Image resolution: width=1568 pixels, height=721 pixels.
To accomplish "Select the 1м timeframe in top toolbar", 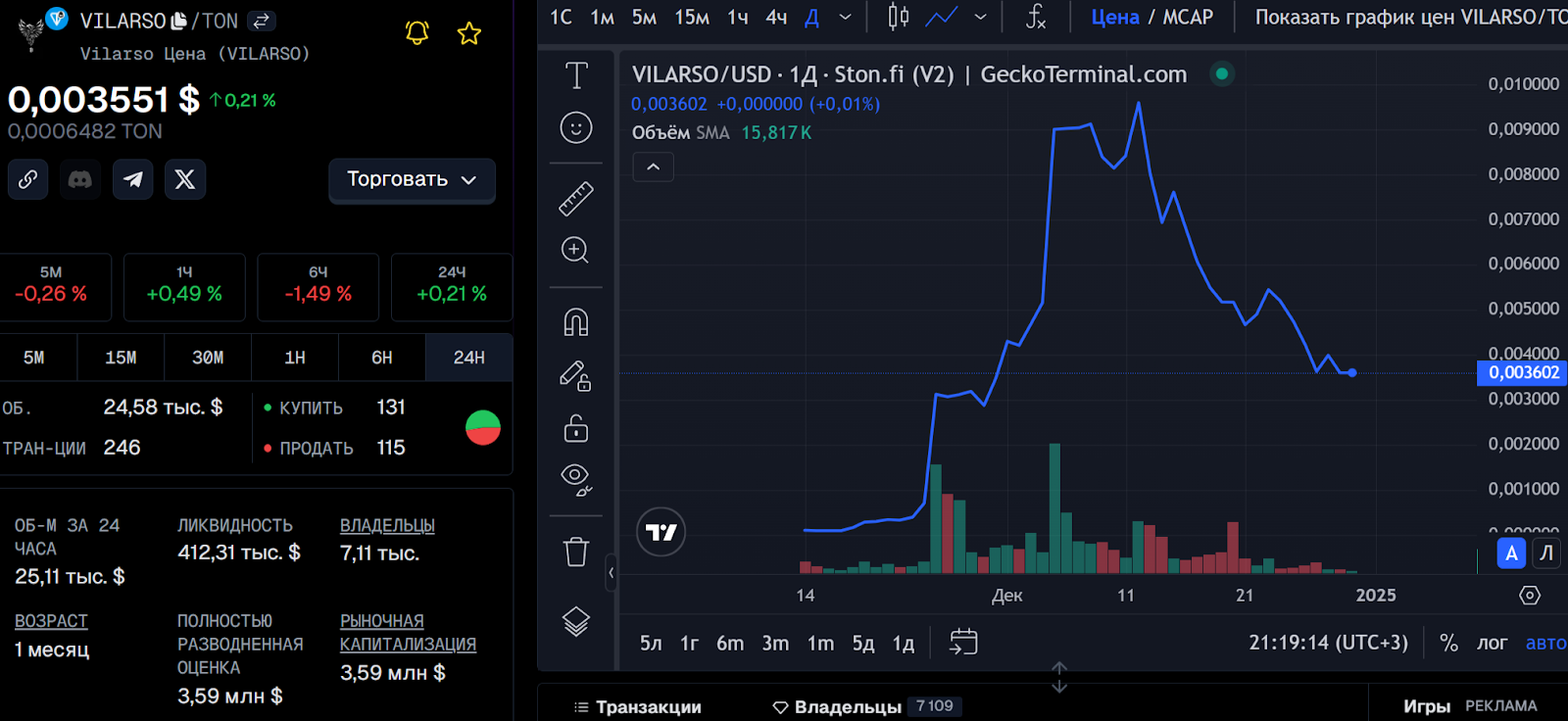I will pyautogui.click(x=603, y=17).
